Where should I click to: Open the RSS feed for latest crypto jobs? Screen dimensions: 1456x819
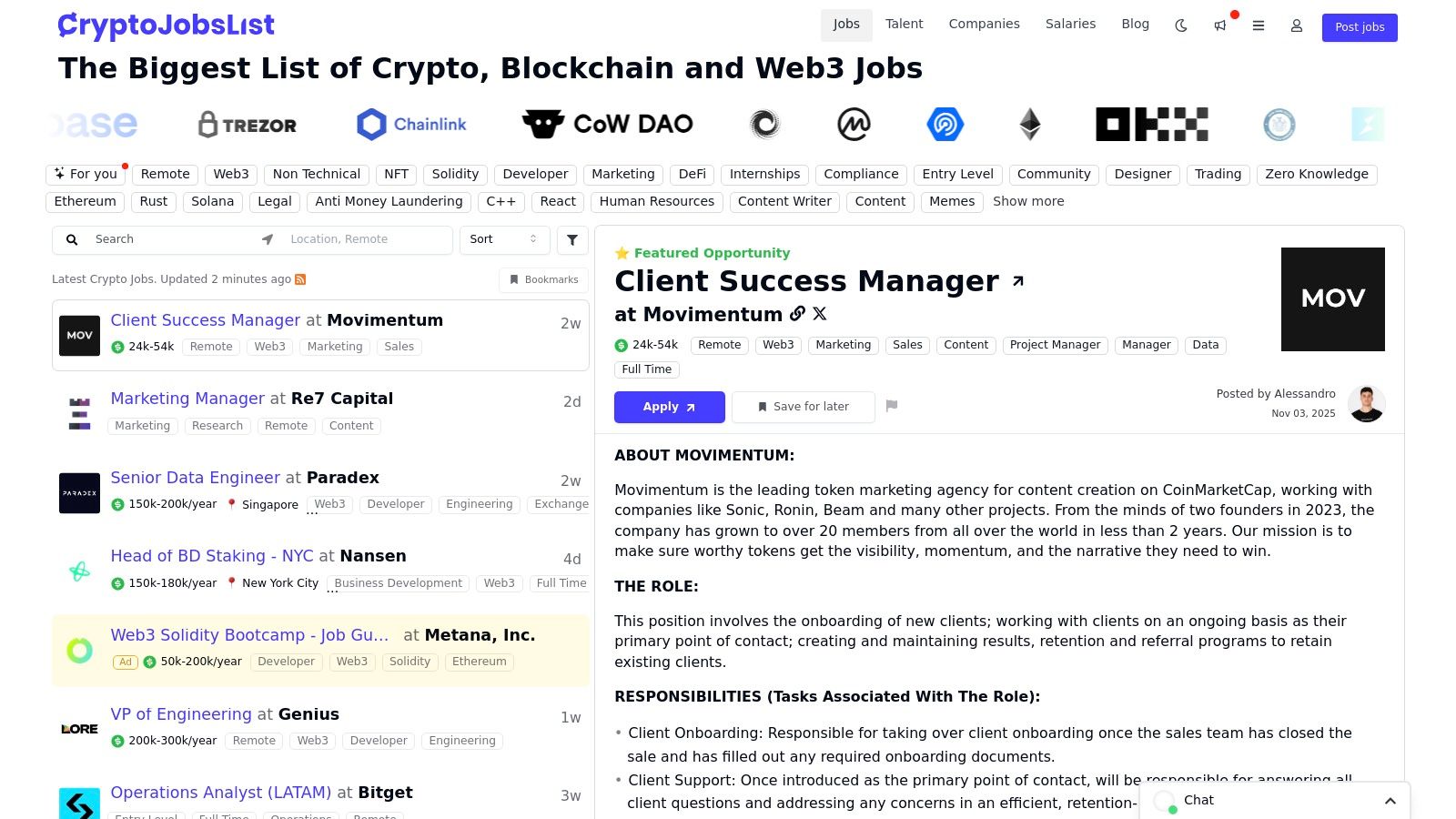[300, 279]
